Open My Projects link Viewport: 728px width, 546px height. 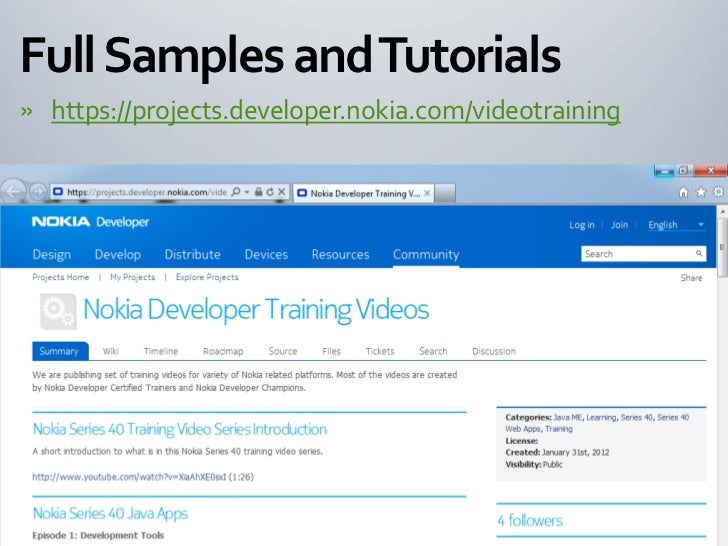point(132,277)
